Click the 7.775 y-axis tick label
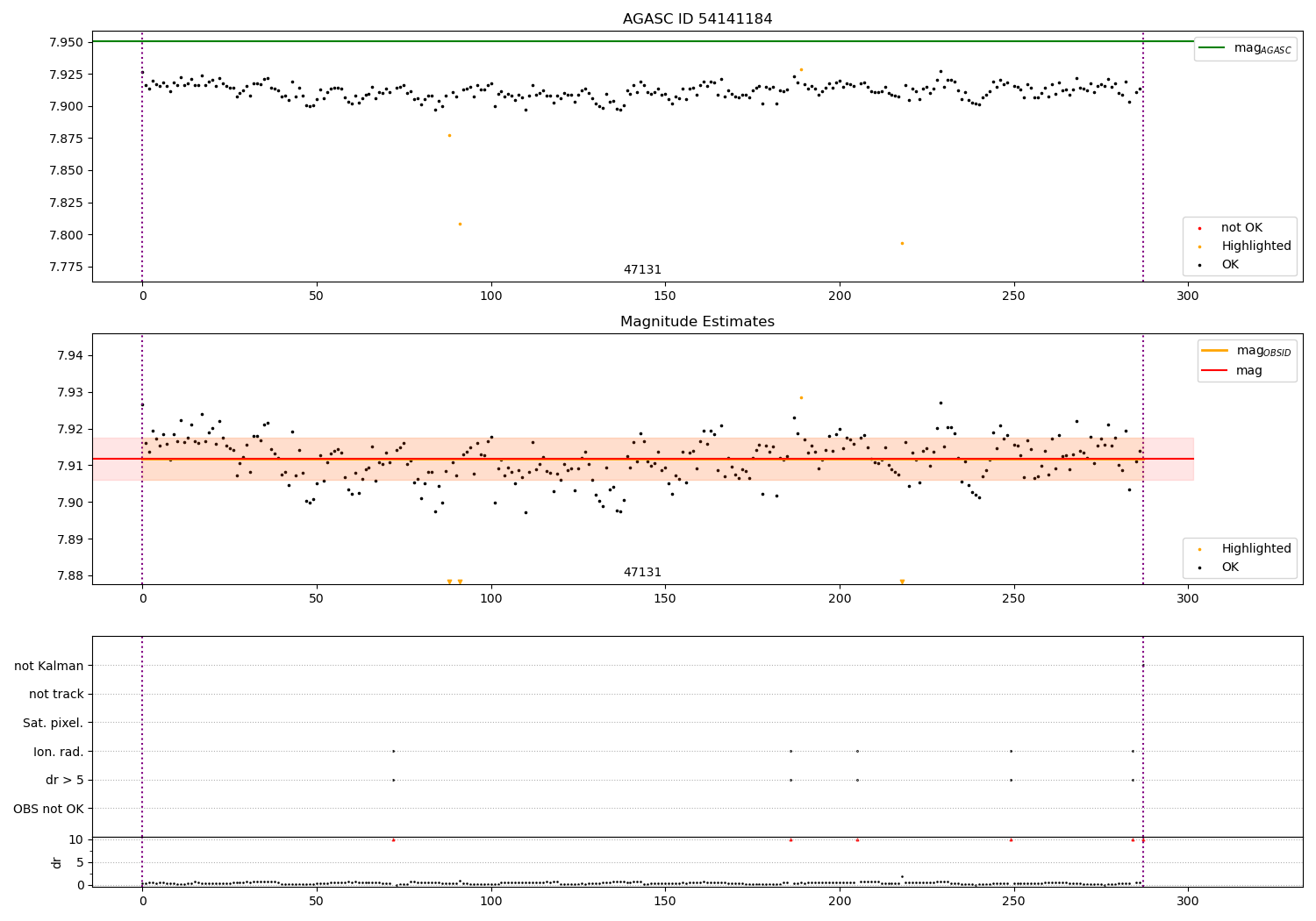1316x921 pixels. (x=67, y=267)
